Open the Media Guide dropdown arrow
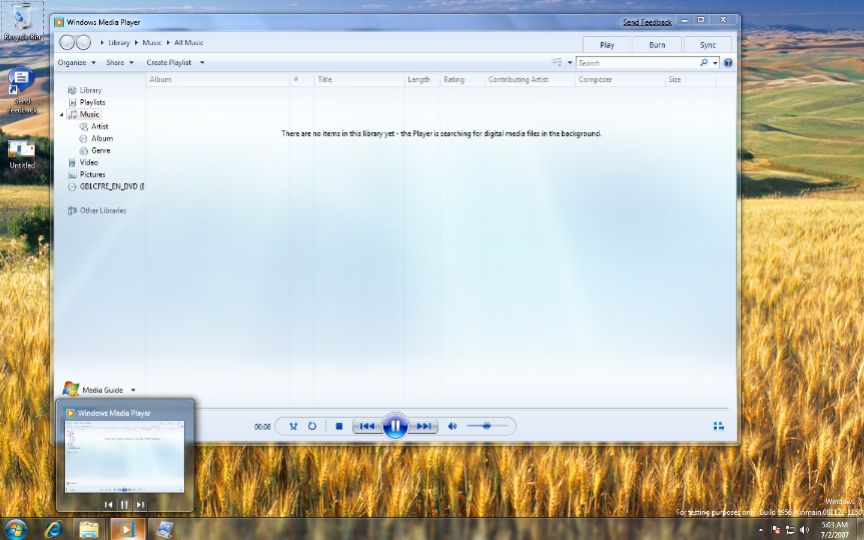864x540 pixels. click(x=133, y=390)
